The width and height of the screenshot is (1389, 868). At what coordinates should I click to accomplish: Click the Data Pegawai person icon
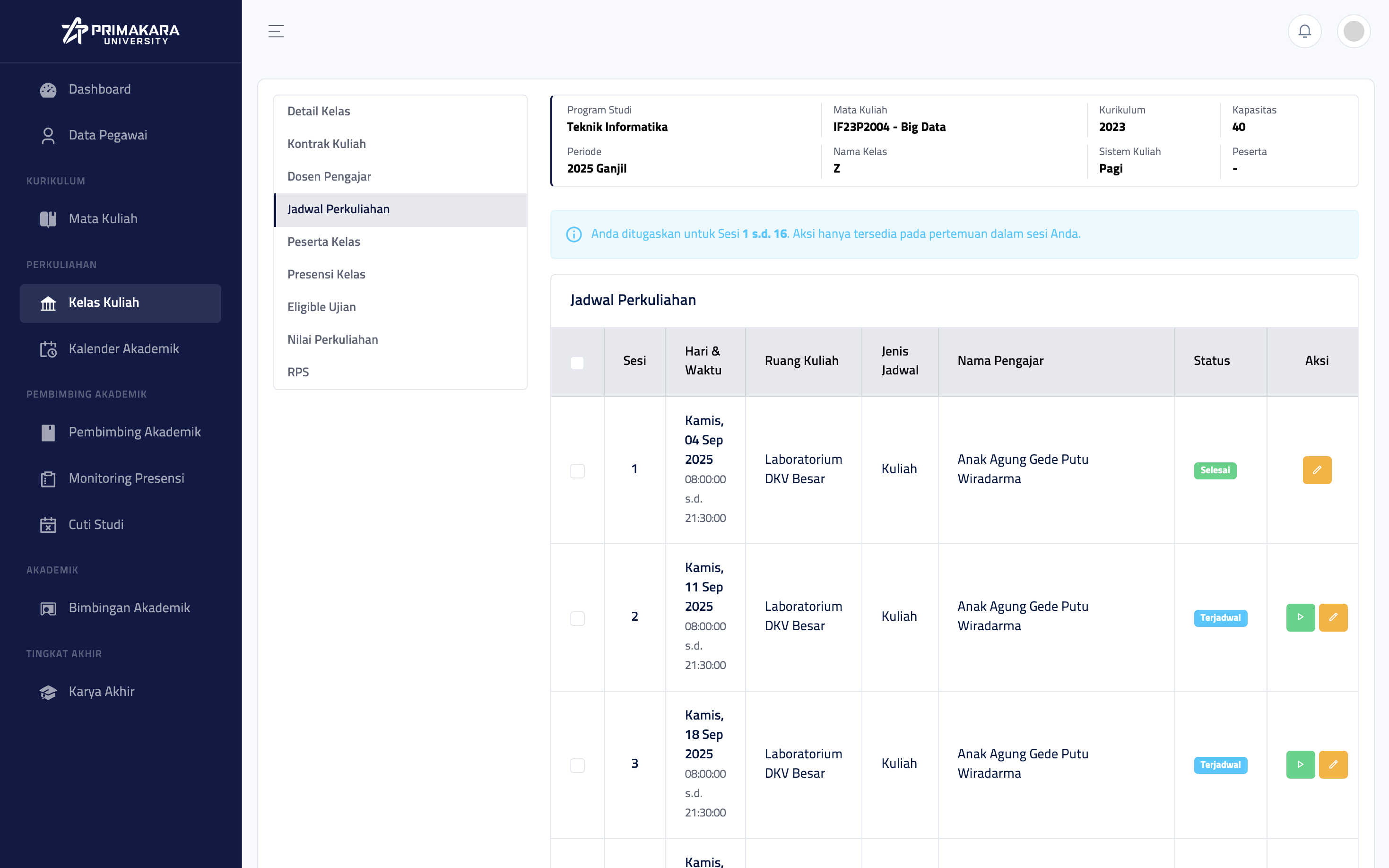pos(48,136)
